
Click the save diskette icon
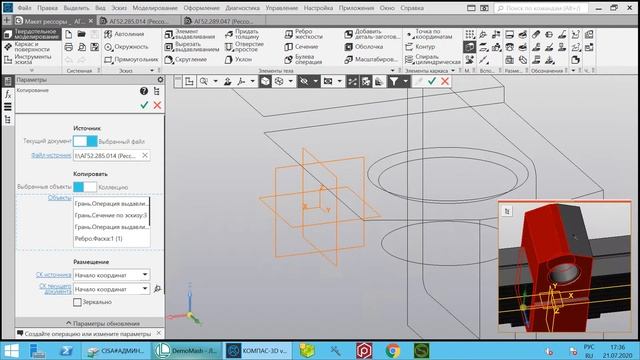click(95, 47)
